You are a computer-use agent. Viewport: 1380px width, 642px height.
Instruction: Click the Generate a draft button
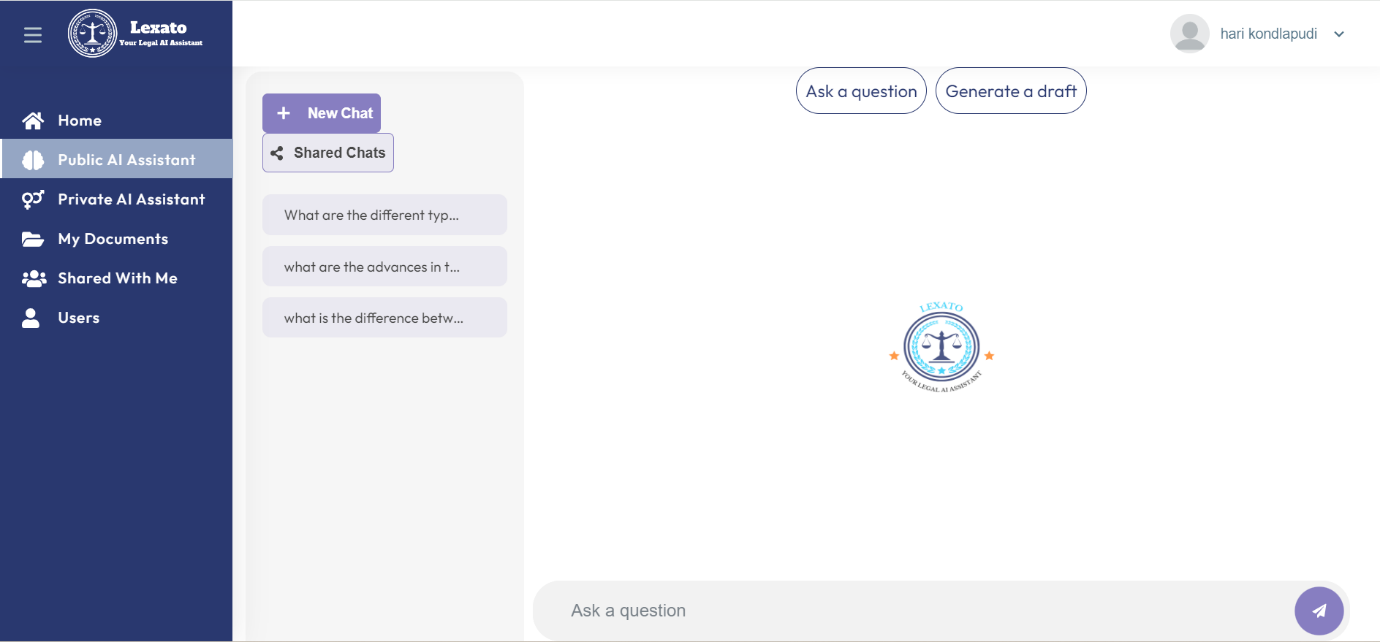click(1011, 90)
